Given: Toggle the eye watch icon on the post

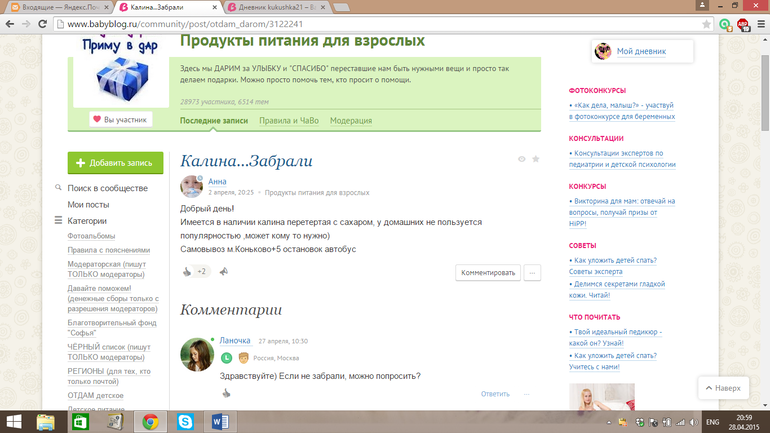Looking at the screenshot, I should pyautogui.click(x=521, y=160).
